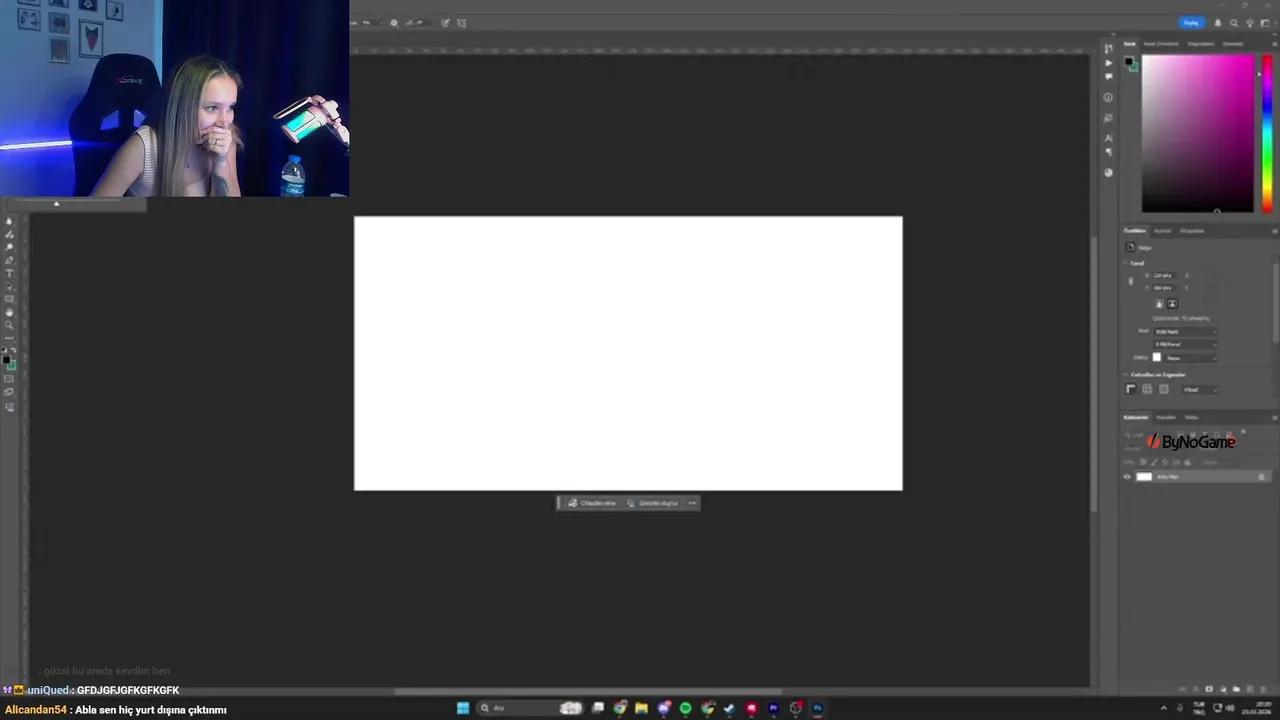Screen dimensions: 1280x720
Task: Switch to the Gradients tab in color panel
Action: [x=1200, y=44]
